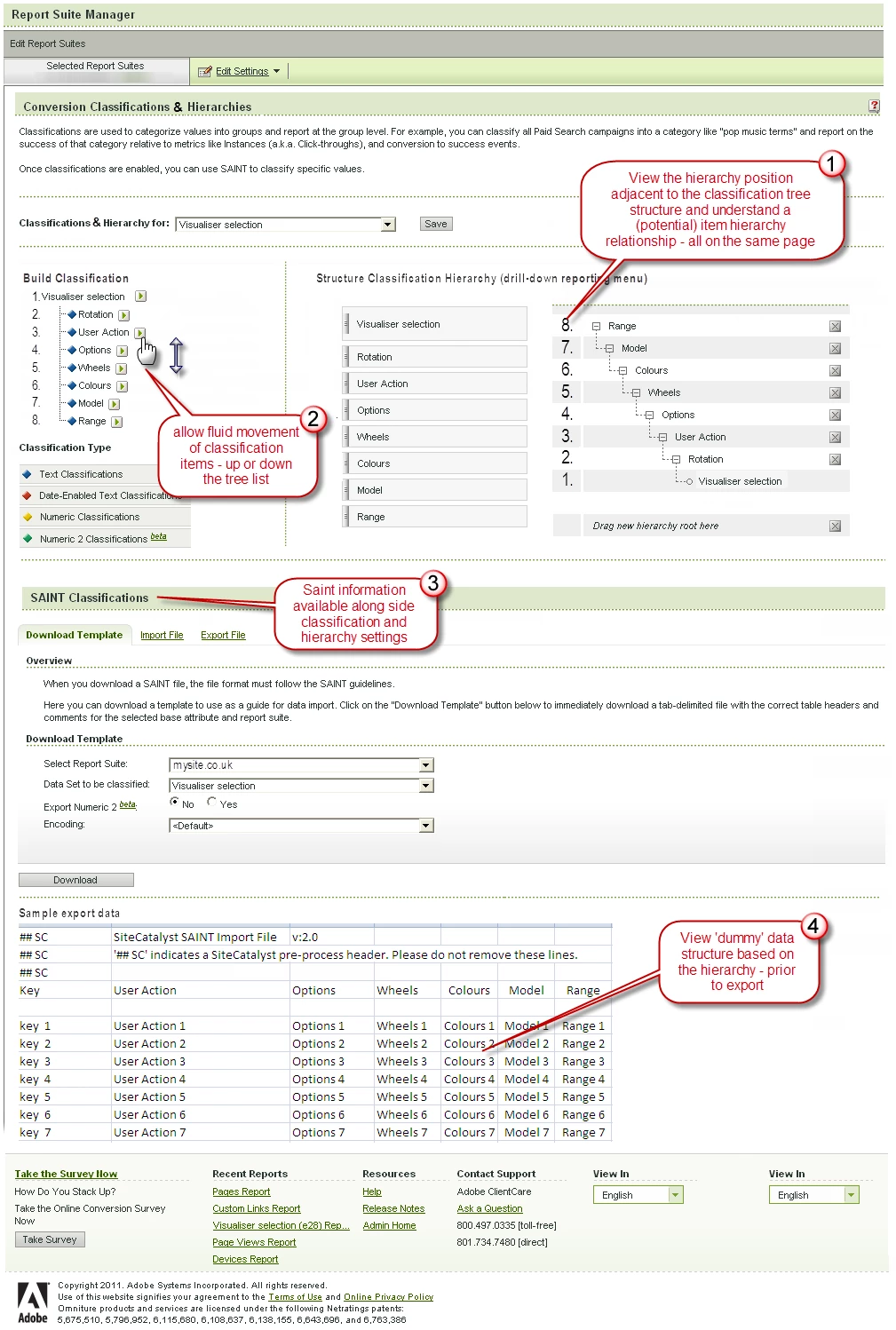
Task: Collapse the Colours node in hierarchy tree
Action: [622, 370]
